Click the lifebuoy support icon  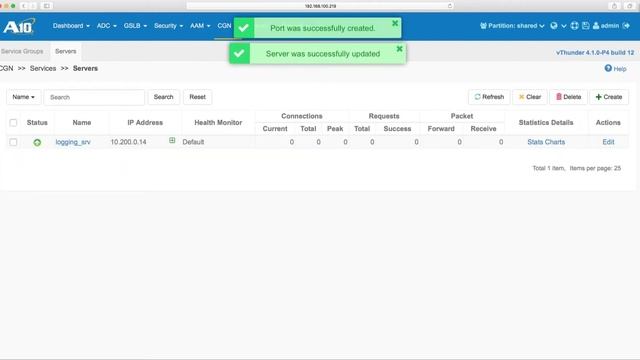[574, 26]
